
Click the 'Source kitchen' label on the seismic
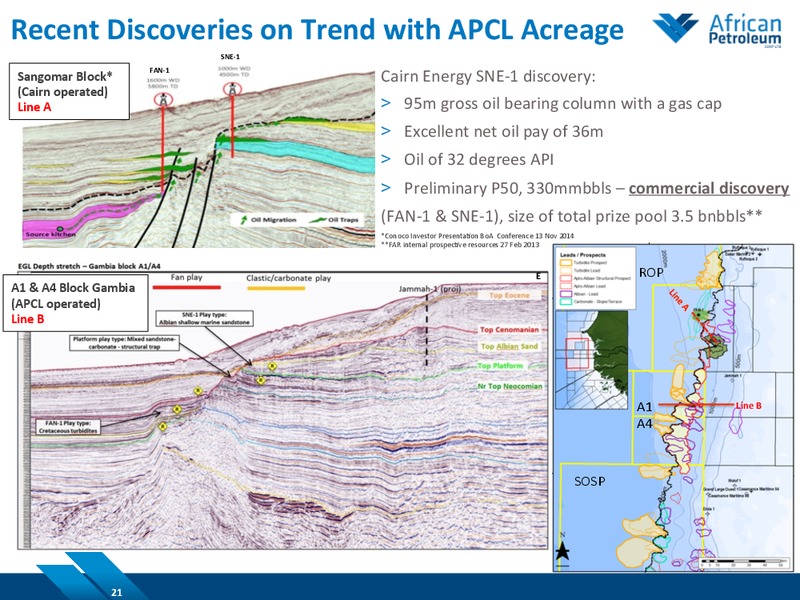point(51,234)
